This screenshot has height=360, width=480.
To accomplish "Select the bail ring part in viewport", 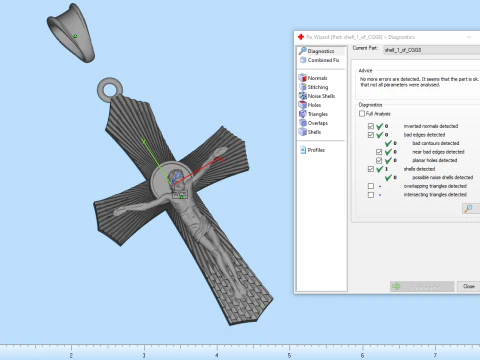I will pos(71,33).
